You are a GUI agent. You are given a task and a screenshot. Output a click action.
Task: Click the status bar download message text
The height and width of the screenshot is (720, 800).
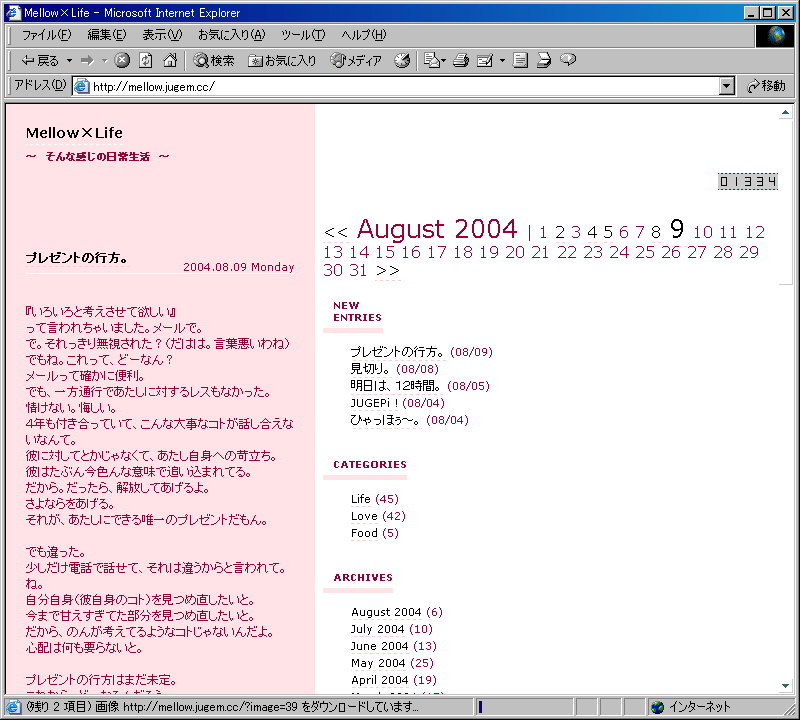click(222, 707)
